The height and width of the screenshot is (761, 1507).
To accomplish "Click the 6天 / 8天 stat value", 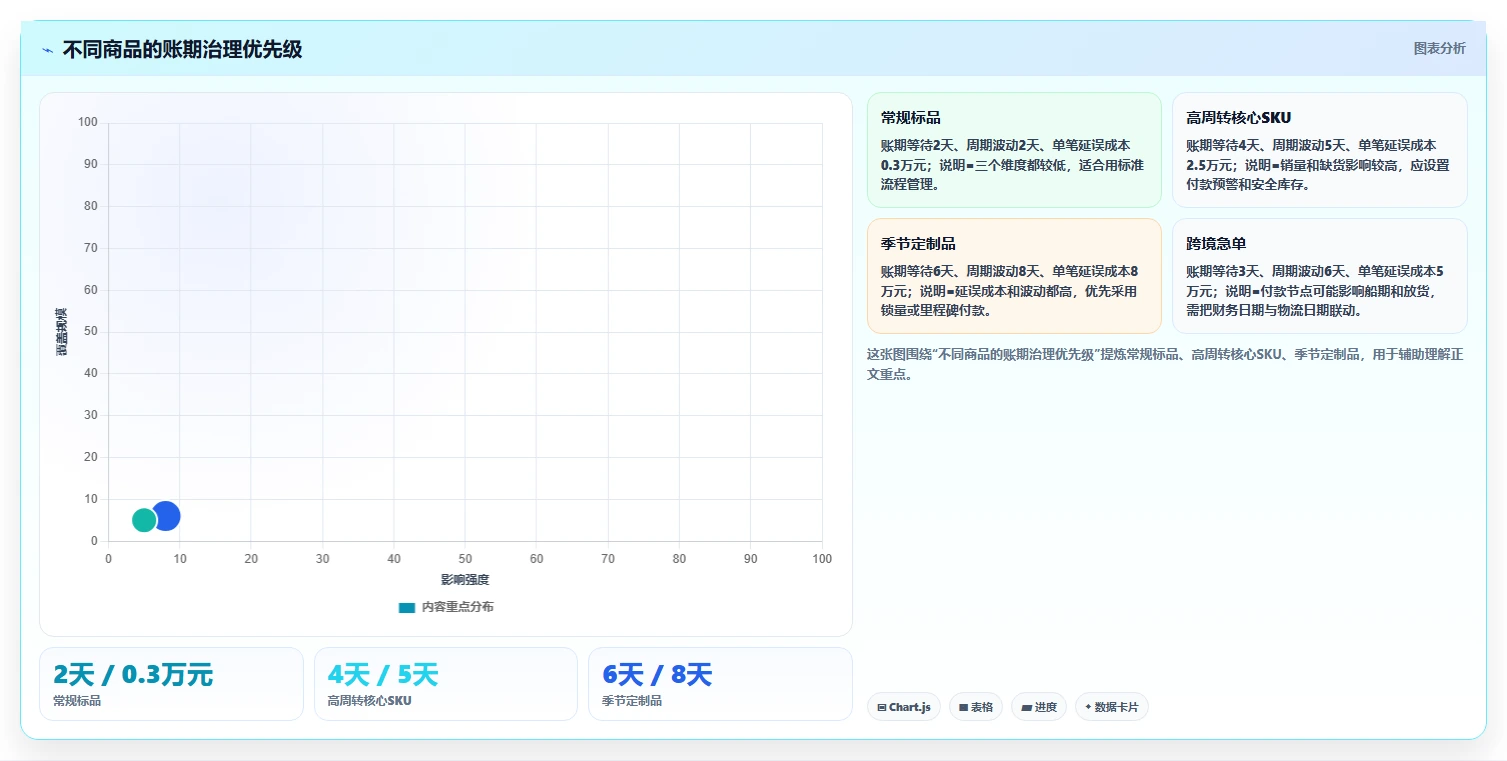I will [x=657, y=675].
